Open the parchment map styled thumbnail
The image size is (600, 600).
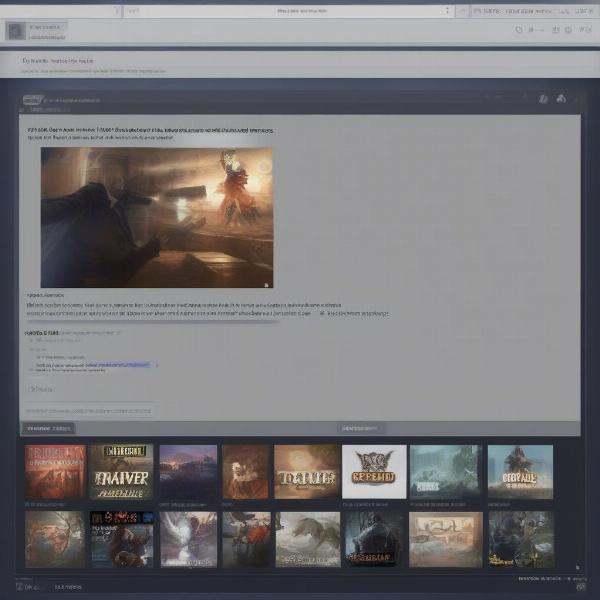coord(446,539)
